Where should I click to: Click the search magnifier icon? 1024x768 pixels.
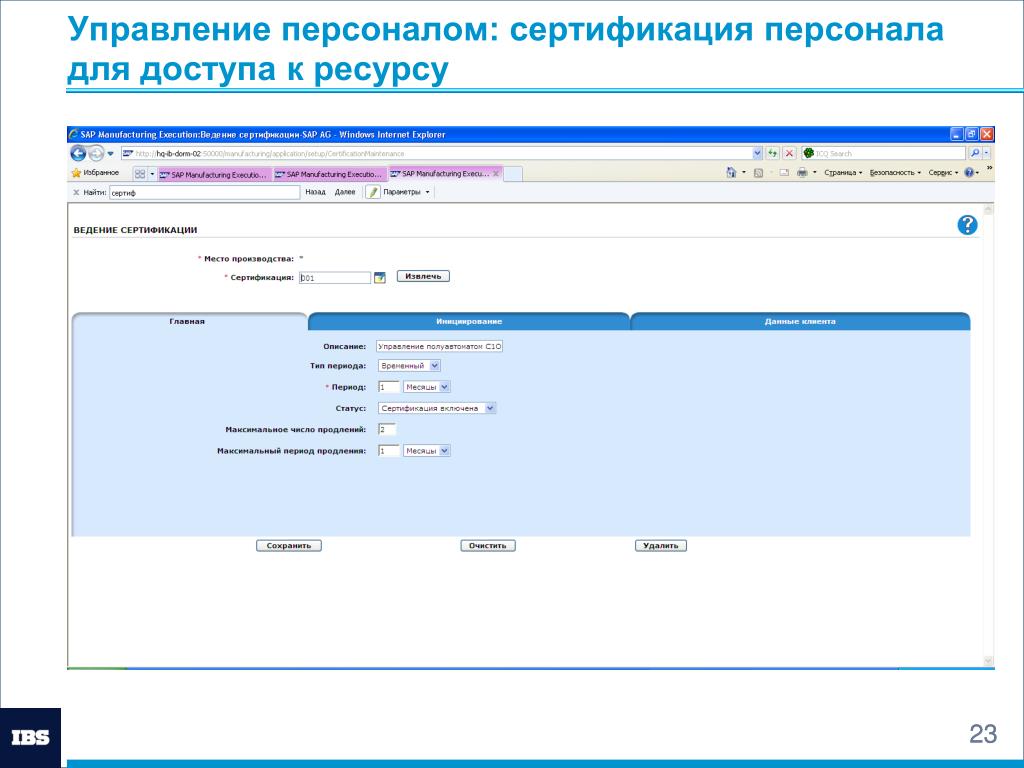(974, 153)
